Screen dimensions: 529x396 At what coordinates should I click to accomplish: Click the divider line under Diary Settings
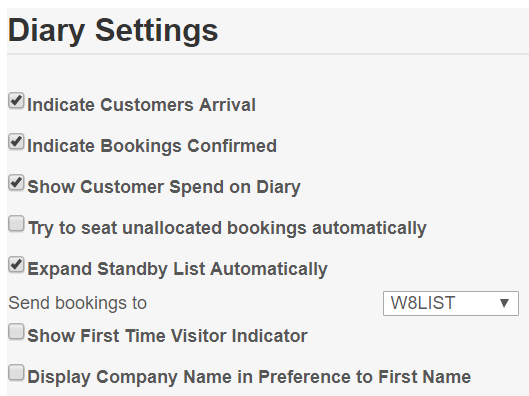click(268, 54)
